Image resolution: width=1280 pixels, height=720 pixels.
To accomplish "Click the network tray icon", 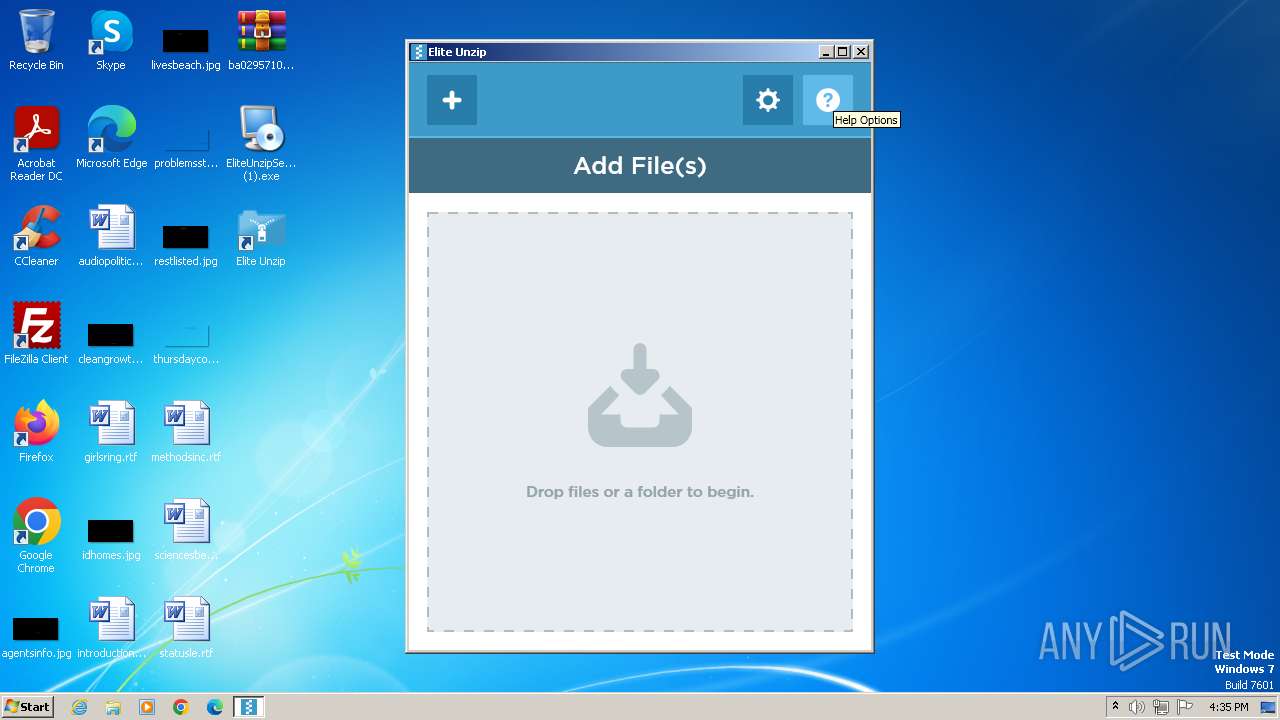I will click(x=1161, y=707).
